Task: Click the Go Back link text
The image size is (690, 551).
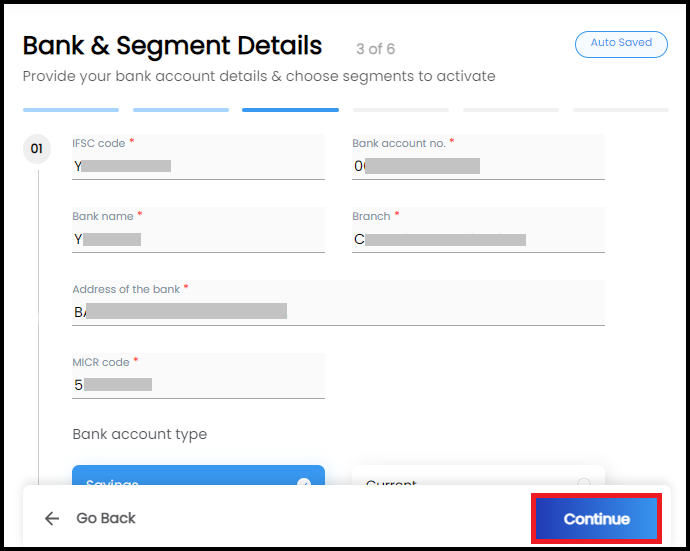Action: point(106,518)
